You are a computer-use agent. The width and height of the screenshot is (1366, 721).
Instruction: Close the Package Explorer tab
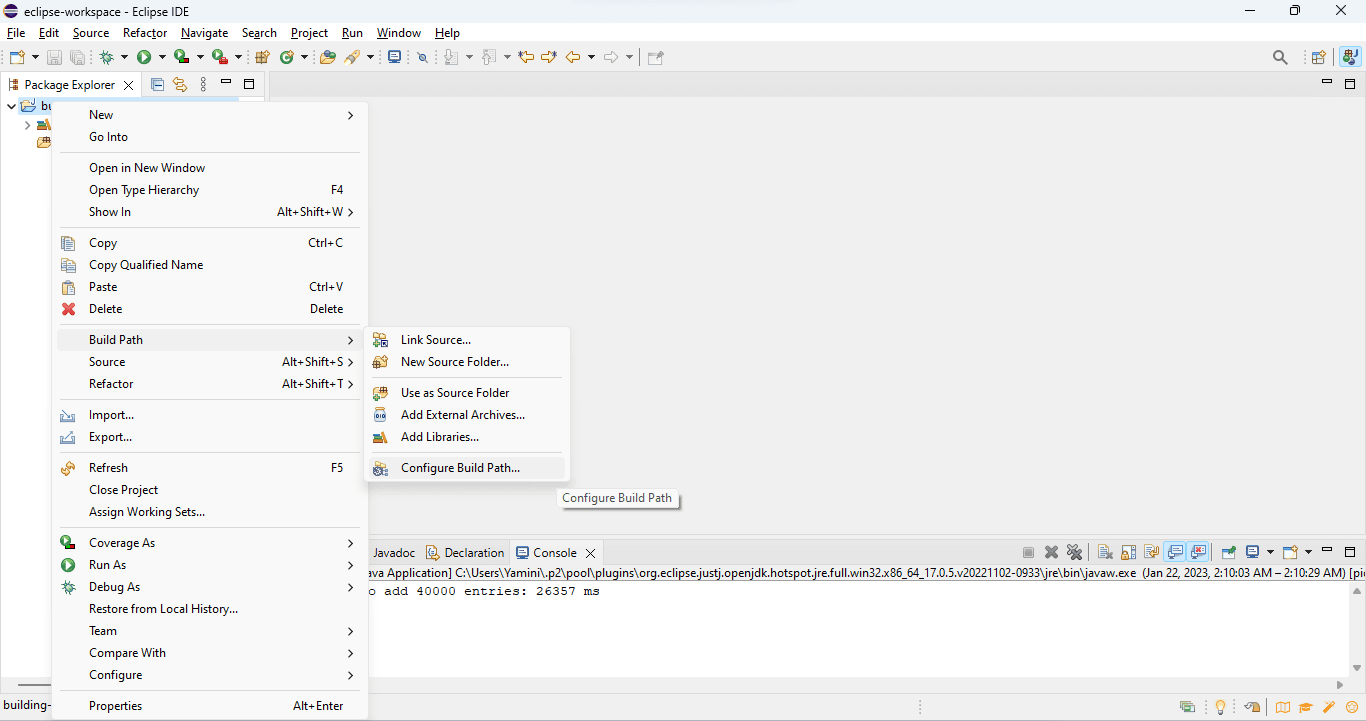point(128,85)
